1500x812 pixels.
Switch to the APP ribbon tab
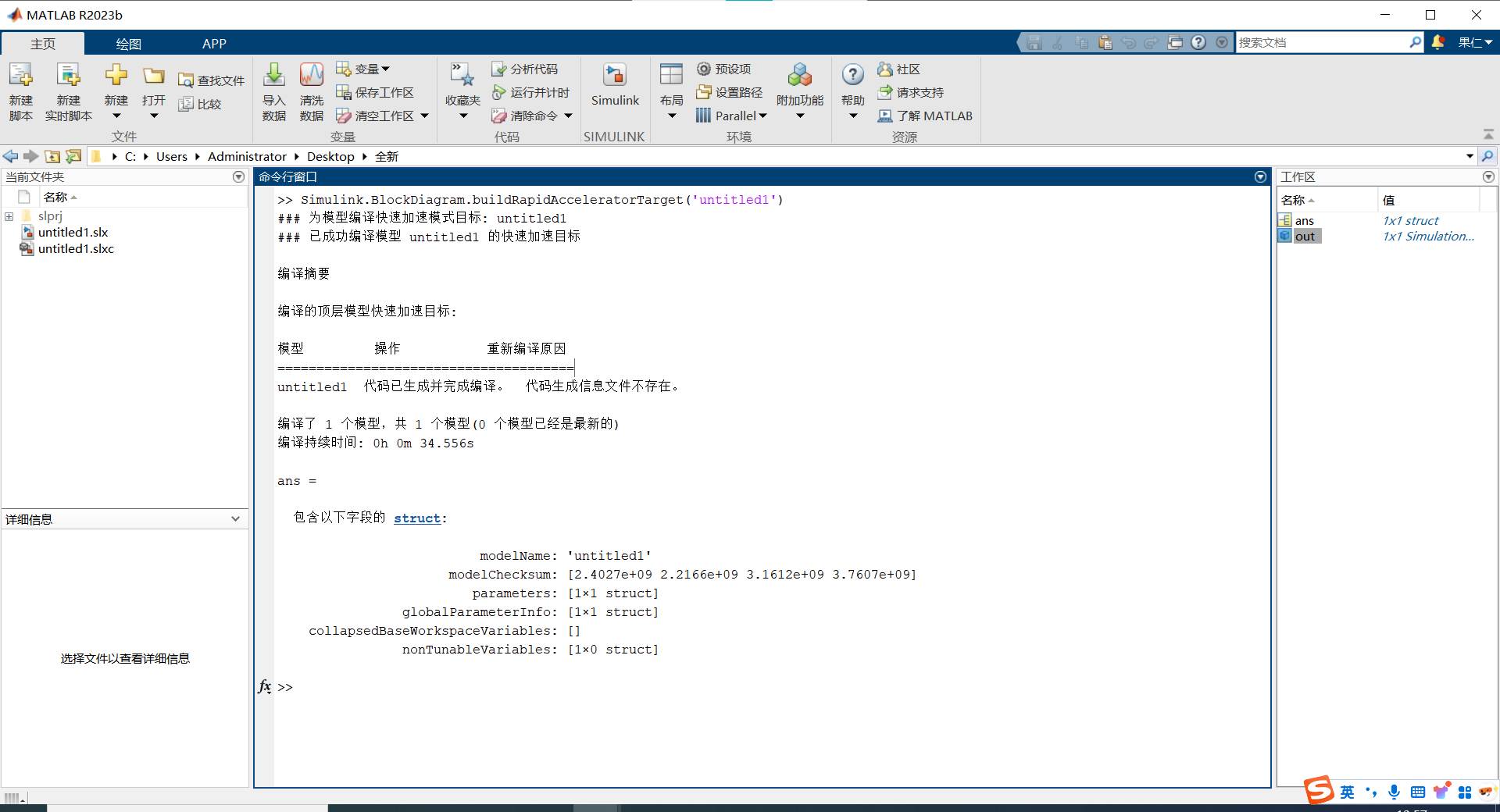pos(213,43)
